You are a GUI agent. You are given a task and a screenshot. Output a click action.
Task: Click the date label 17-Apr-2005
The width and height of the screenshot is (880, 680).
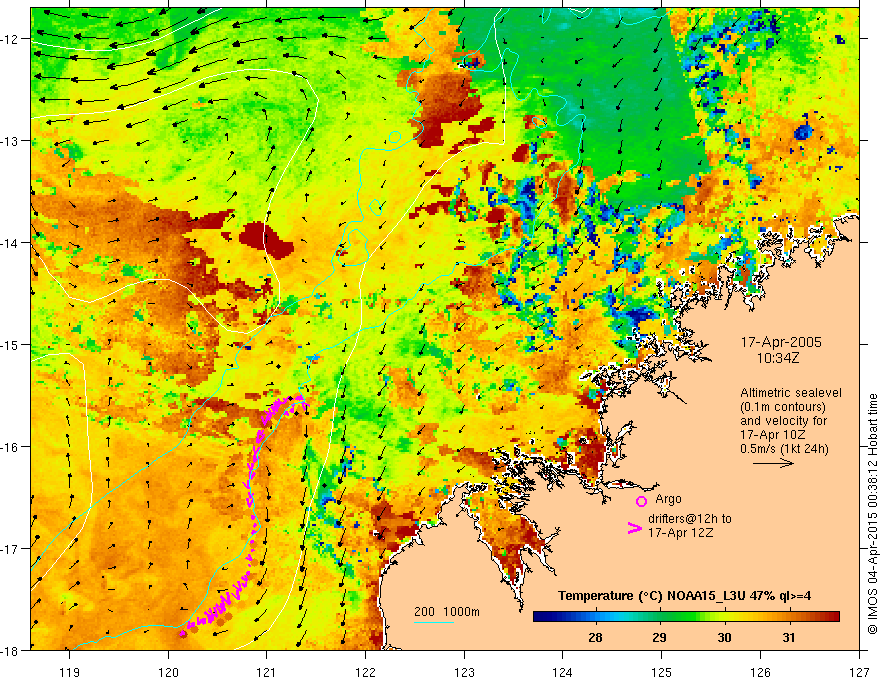[781, 342]
